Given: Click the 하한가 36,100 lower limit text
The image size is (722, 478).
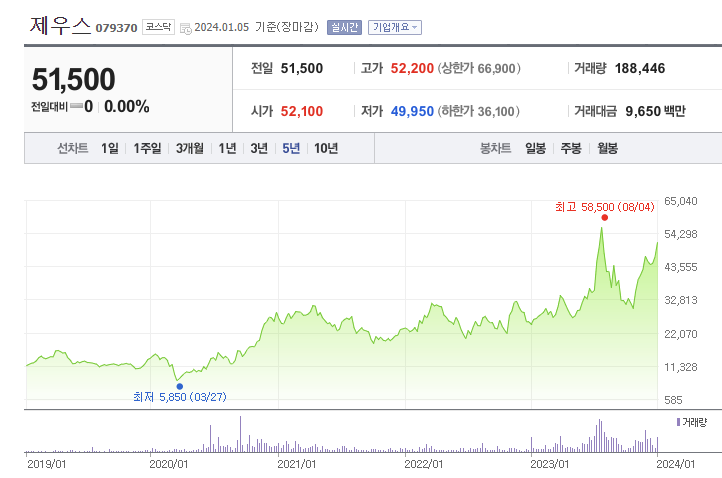Looking at the screenshot, I should [x=478, y=111].
